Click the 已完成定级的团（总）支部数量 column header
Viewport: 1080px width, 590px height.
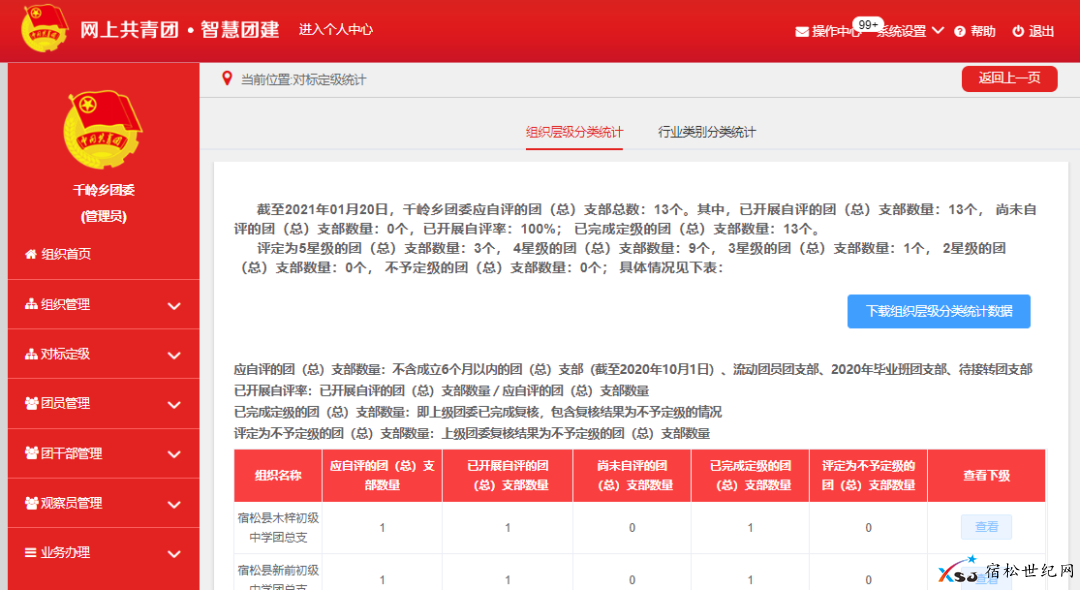coord(750,475)
